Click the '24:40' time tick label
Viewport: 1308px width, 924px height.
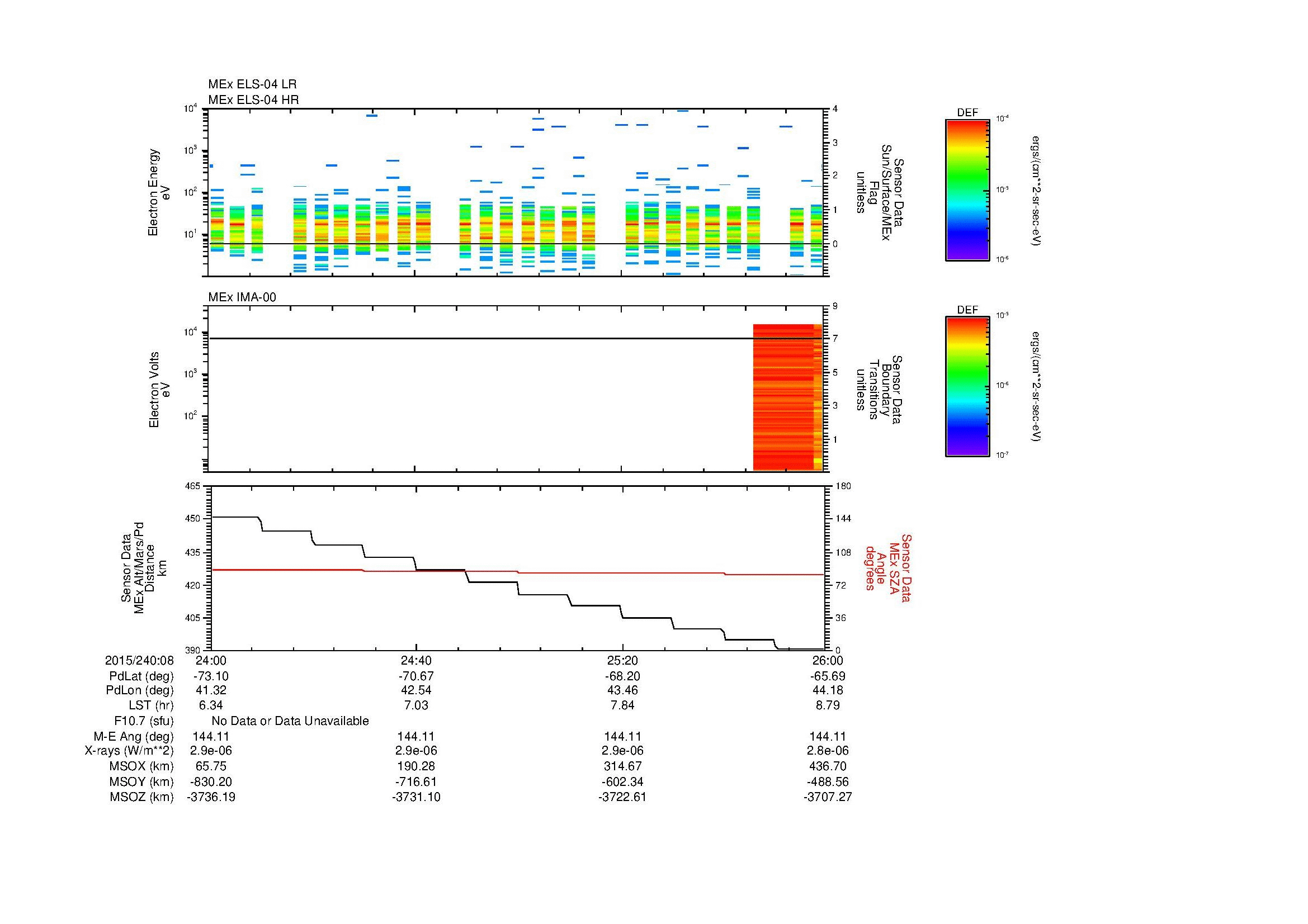tap(417, 660)
